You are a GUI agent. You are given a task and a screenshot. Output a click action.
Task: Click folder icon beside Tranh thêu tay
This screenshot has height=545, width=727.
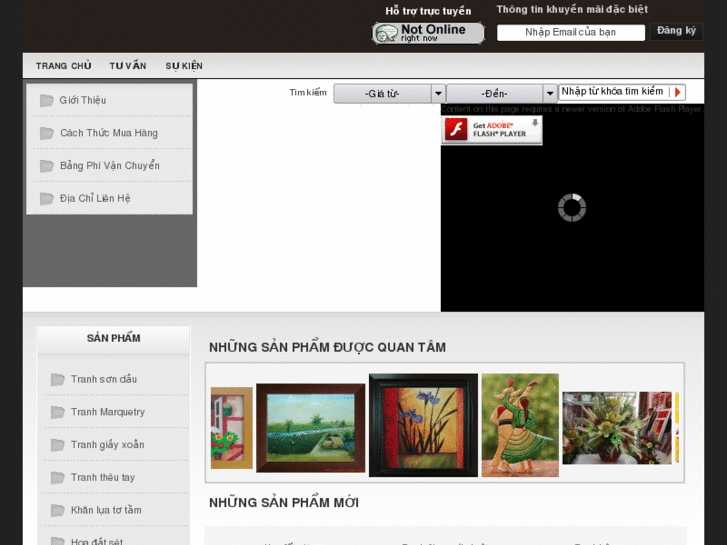57,477
